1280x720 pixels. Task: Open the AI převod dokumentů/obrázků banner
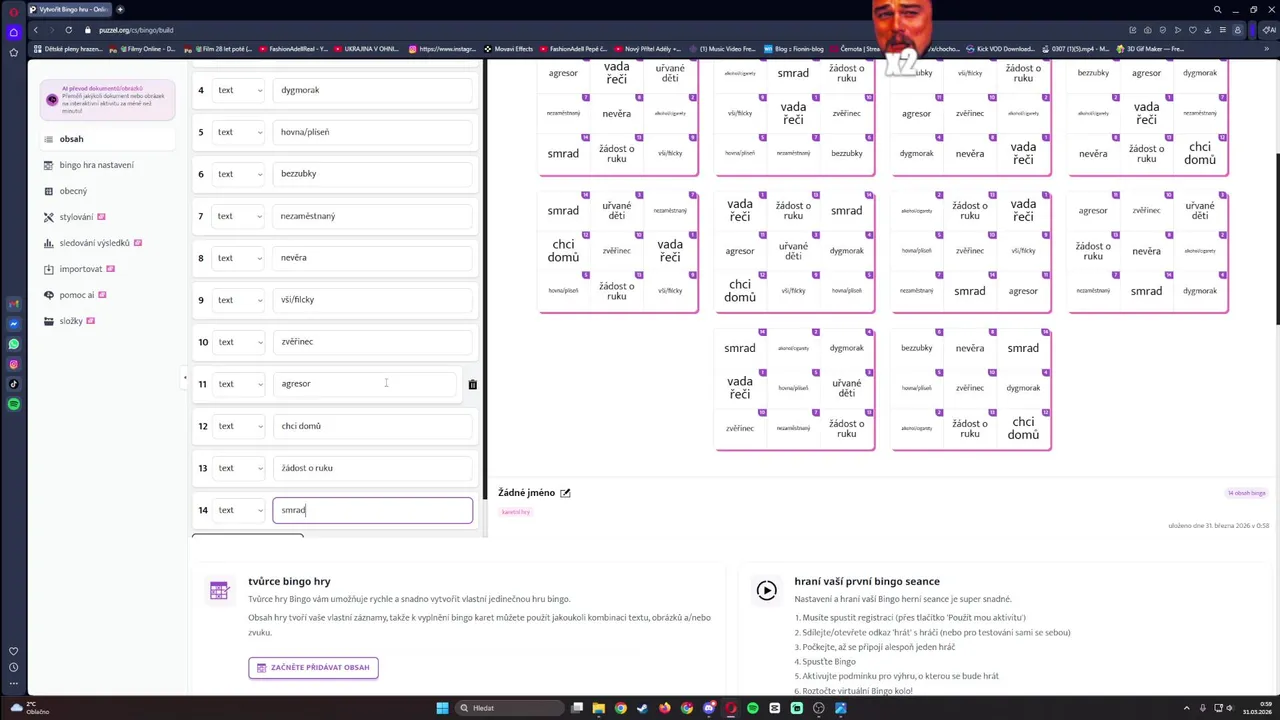click(x=108, y=100)
